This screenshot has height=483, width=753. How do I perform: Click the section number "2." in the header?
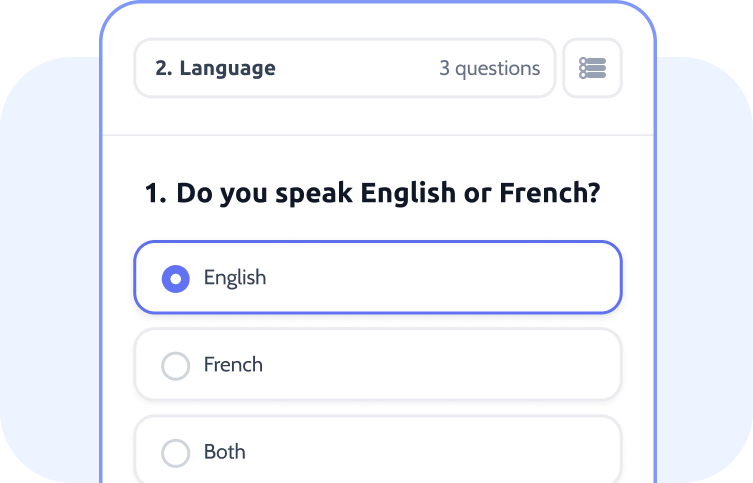coord(164,69)
